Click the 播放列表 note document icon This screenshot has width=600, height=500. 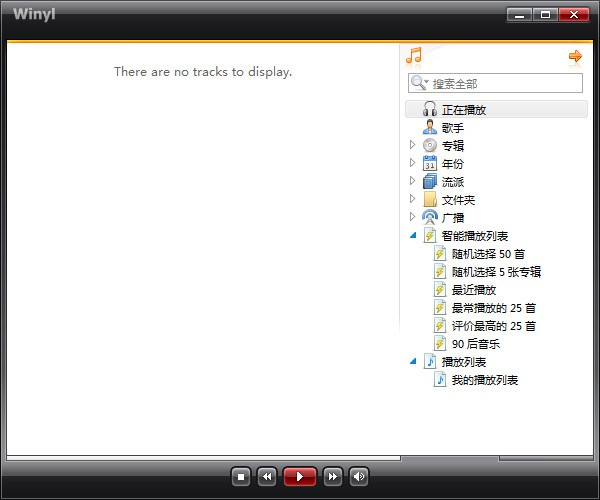[x=430, y=362]
